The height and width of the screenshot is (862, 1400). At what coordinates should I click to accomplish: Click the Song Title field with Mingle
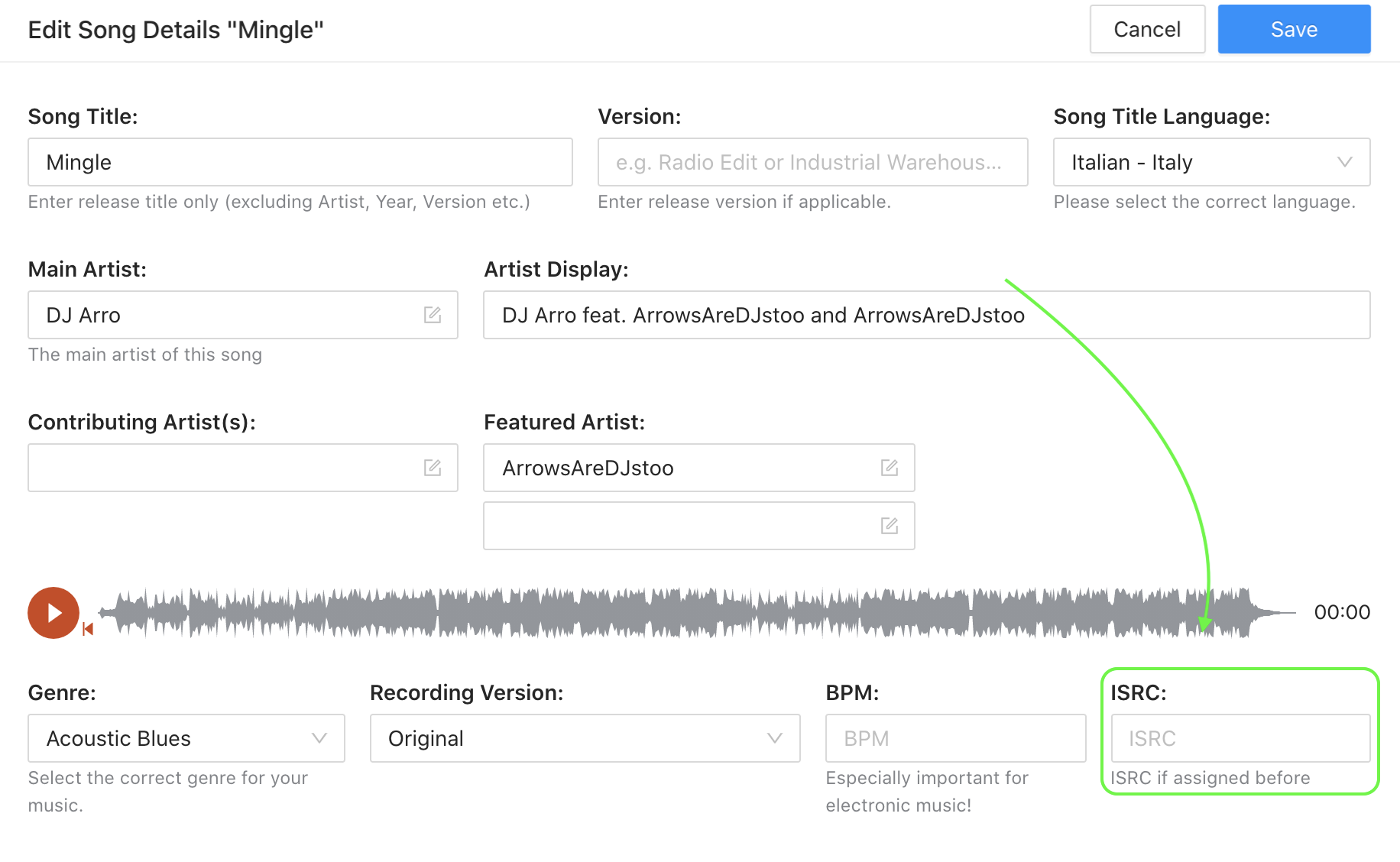pos(300,162)
